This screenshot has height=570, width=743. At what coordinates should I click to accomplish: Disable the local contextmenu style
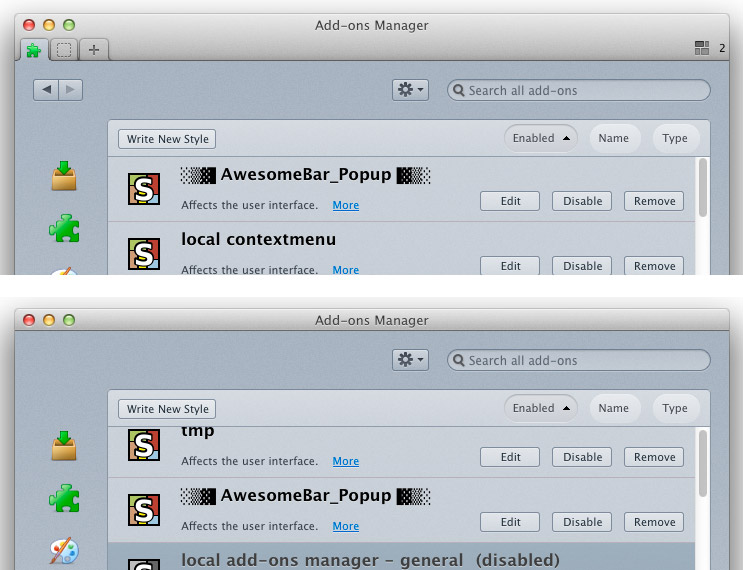[582, 266]
